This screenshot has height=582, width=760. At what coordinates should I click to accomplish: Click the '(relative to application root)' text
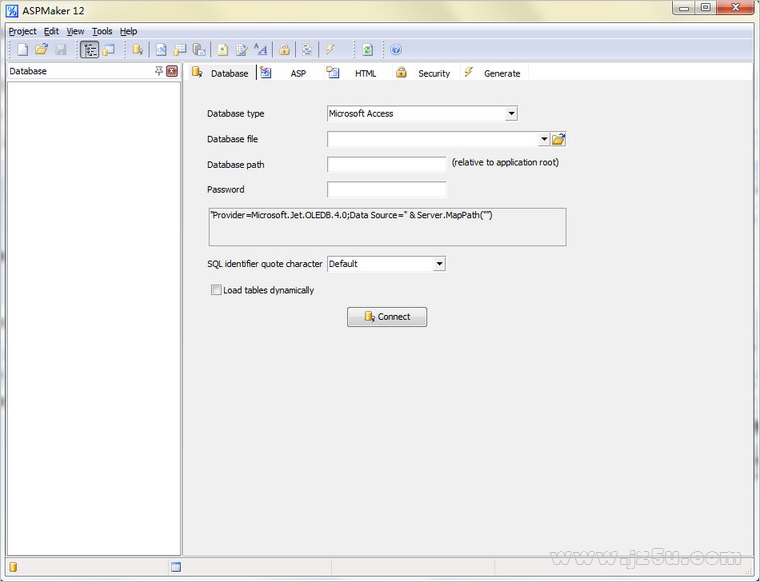505,162
